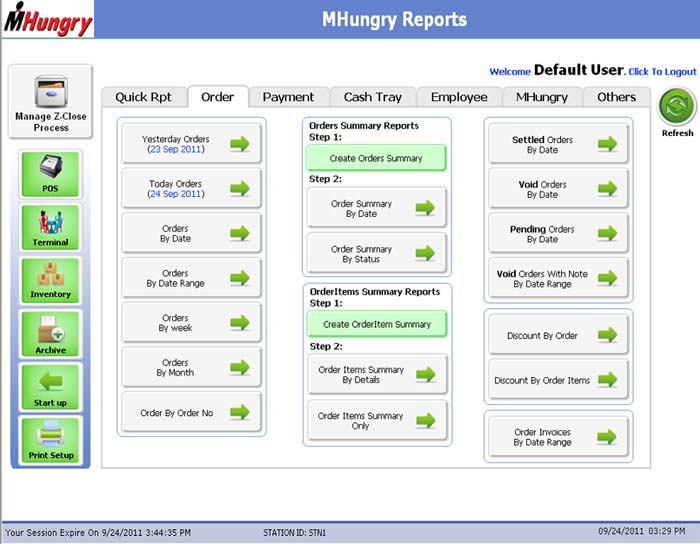The width and height of the screenshot is (700, 544).
Task: Open the Yesterday Orders report
Action: 192,144
